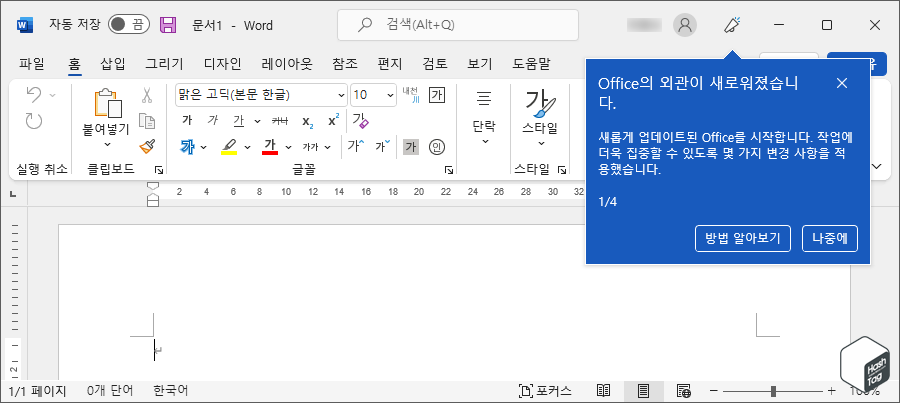Open the 단락 paragraph group

[x=484, y=118]
